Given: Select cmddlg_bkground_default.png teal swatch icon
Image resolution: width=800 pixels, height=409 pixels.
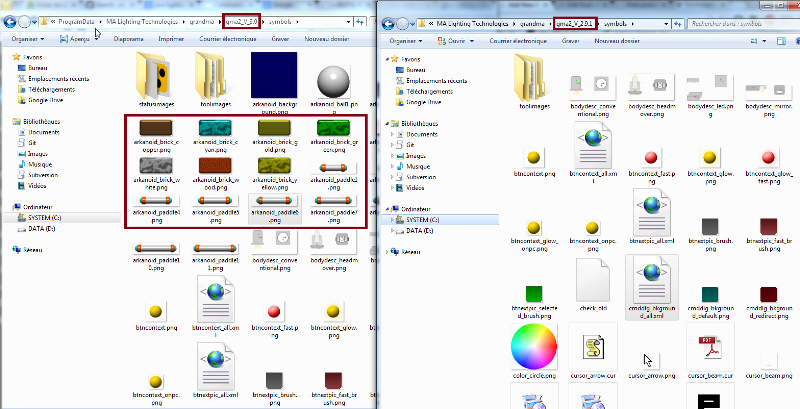Looking at the screenshot, I should (x=710, y=294).
